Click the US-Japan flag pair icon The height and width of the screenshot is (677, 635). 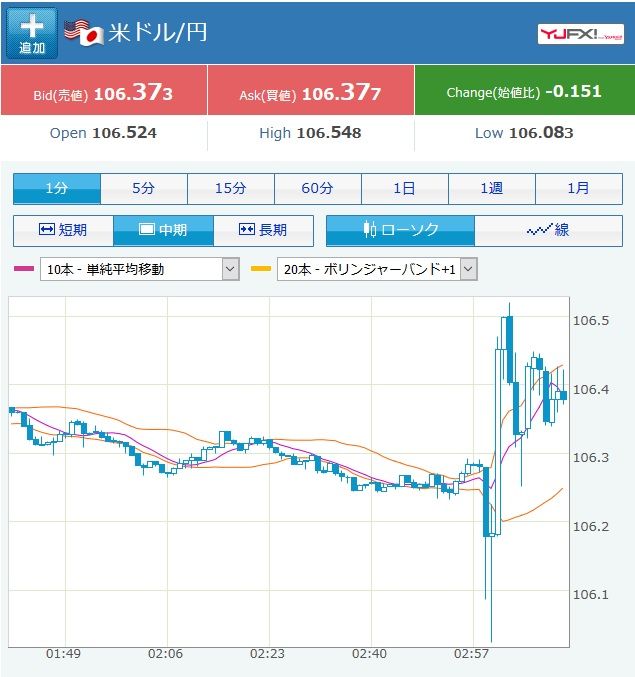(x=84, y=33)
